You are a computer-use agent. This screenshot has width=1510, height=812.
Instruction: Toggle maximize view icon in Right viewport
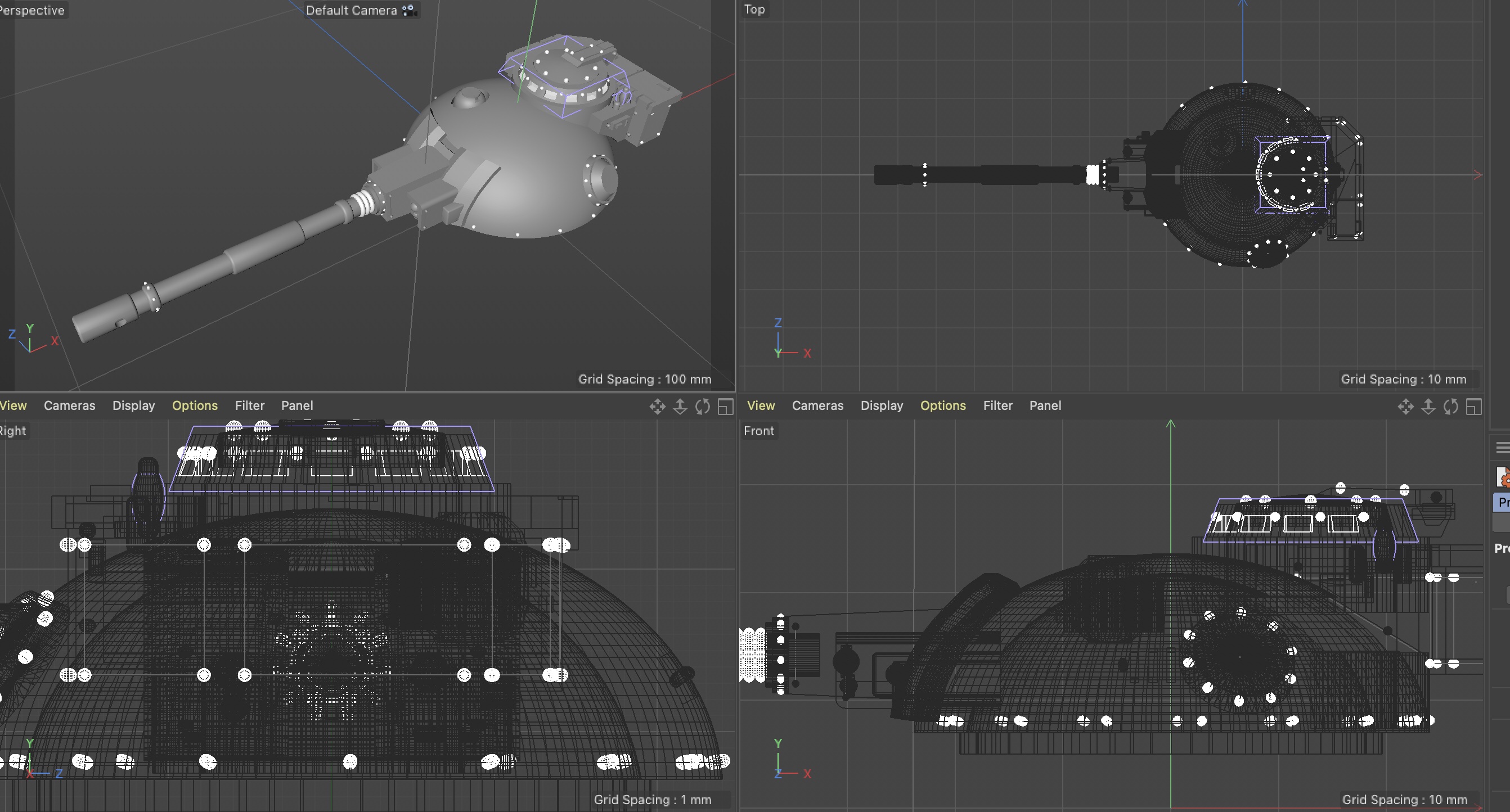[725, 407]
